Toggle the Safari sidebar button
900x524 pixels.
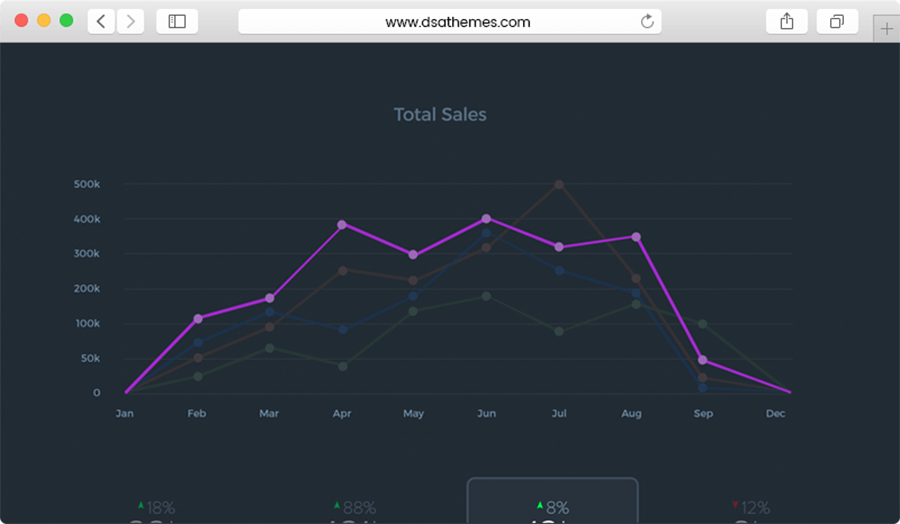coord(177,21)
